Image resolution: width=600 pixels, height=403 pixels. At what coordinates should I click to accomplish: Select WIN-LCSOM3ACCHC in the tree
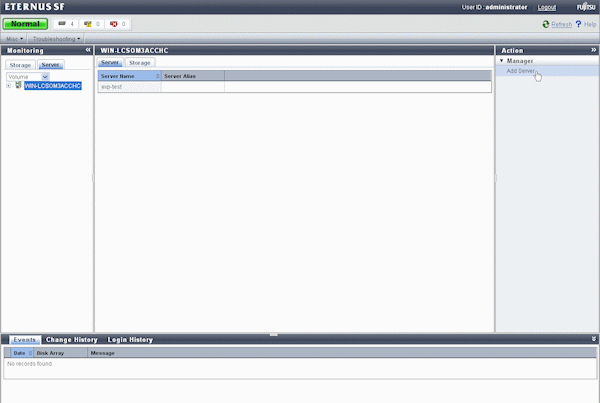point(53,86)
